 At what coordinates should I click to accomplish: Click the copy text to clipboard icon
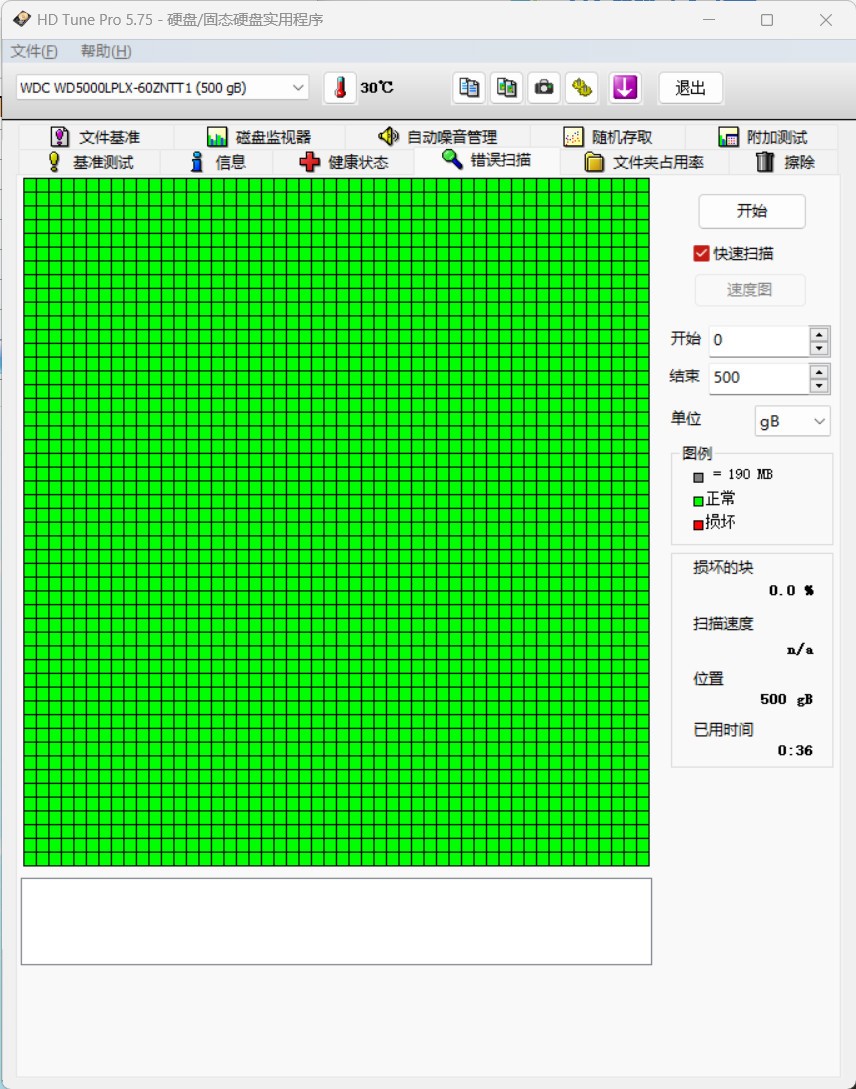pyautogui.click(x=469, y=88)
